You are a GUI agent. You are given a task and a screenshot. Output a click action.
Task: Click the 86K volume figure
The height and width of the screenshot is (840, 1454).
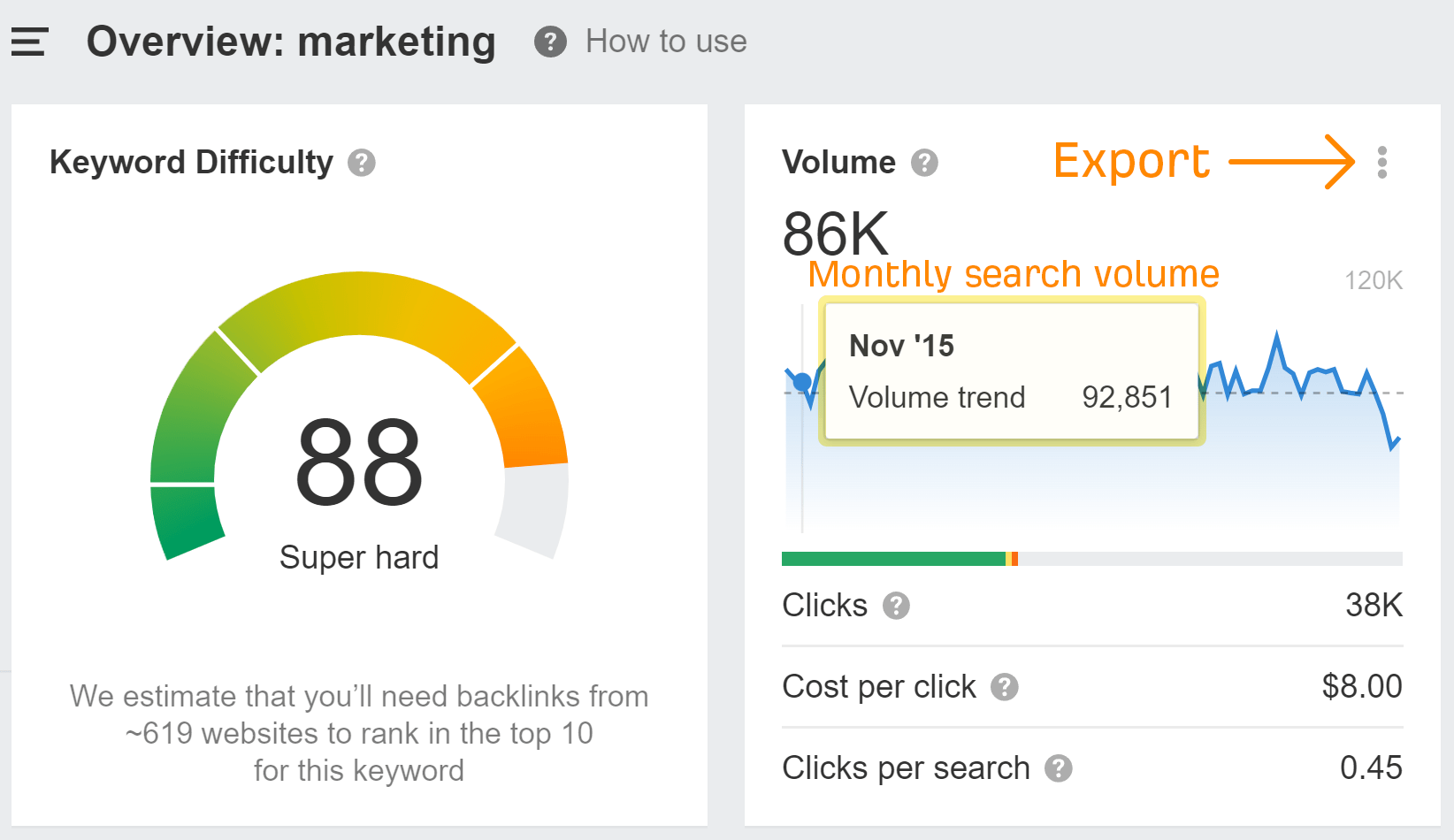835,232
